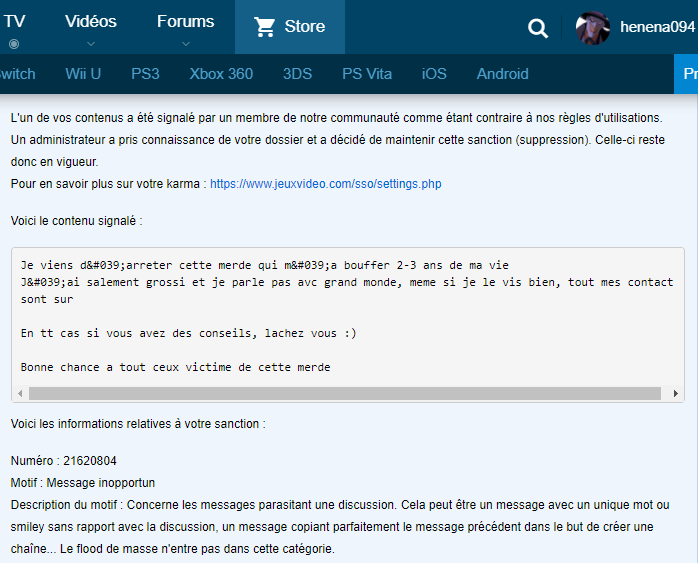Open the Store via shopping cart icon

pyautogui.click(x=265, y=27)
